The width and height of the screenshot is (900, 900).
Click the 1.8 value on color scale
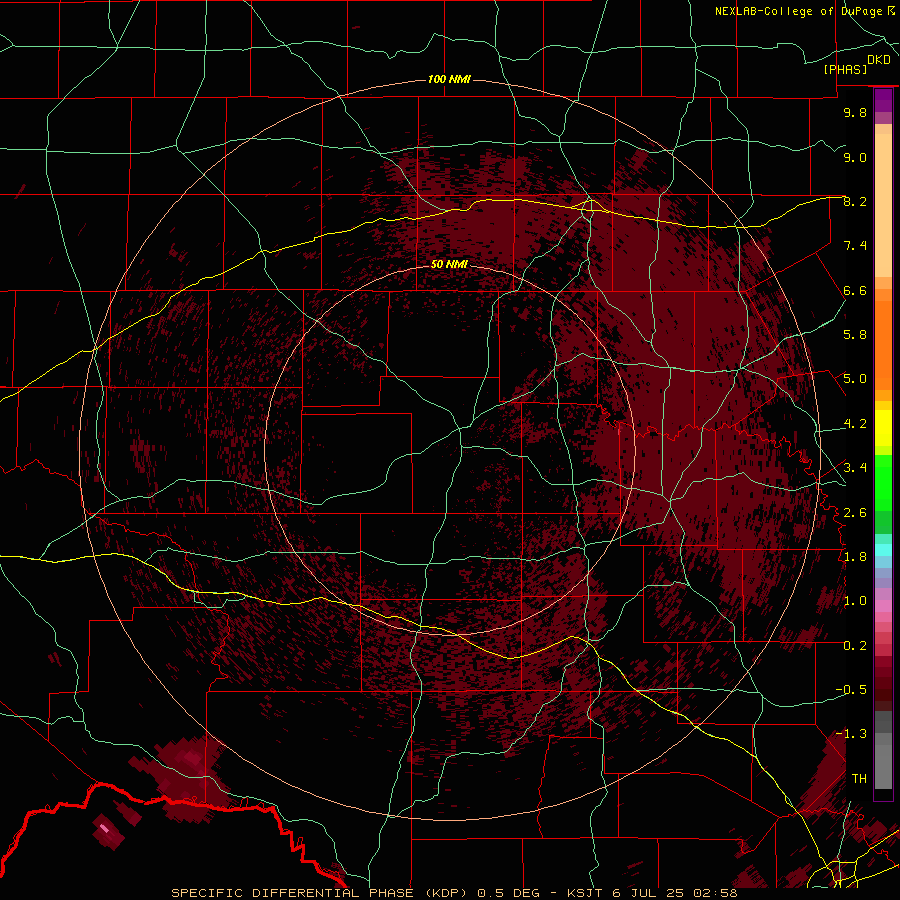point(855,556)
